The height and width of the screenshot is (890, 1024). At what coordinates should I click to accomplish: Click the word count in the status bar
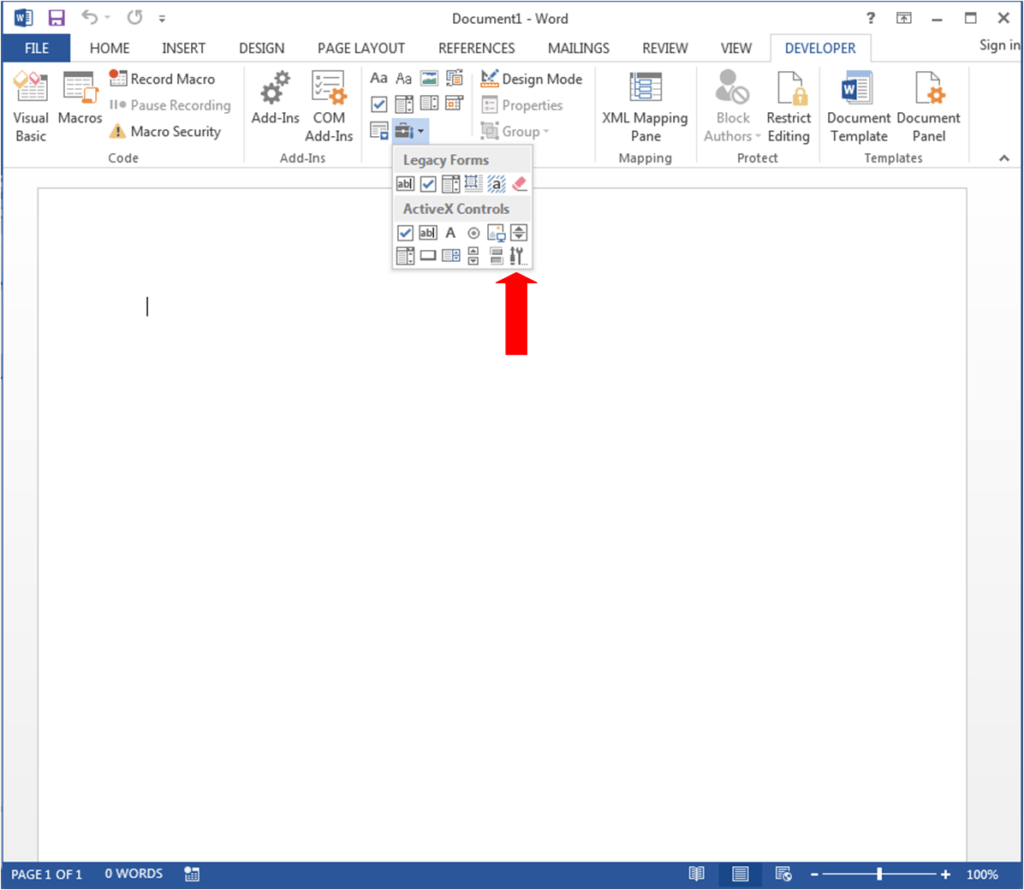pos(133,873)
